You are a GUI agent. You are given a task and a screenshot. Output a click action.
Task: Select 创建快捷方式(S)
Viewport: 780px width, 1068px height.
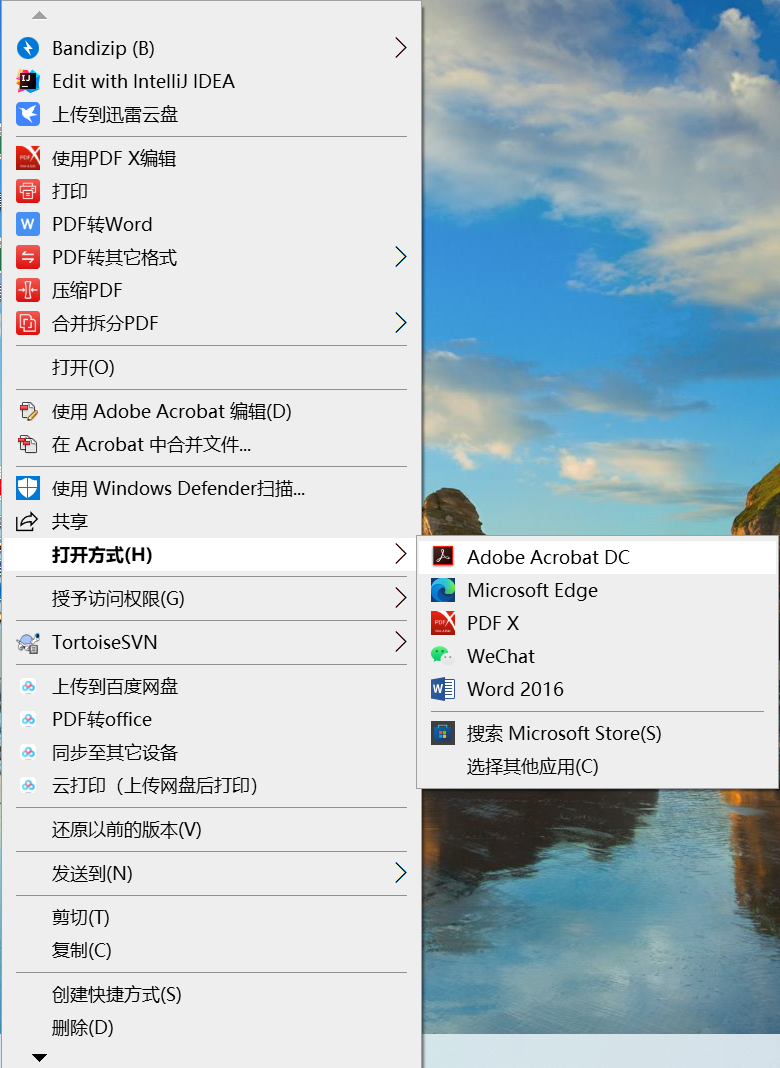click(211, 994)
